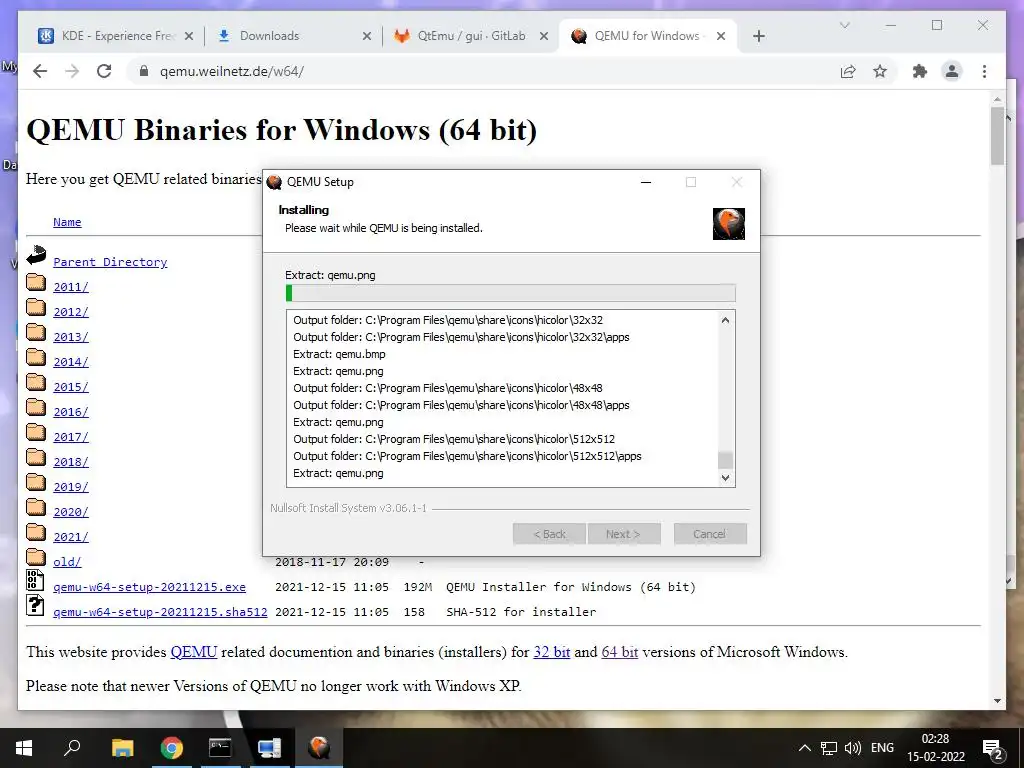Click the installer progress bar

click(511, 293)
